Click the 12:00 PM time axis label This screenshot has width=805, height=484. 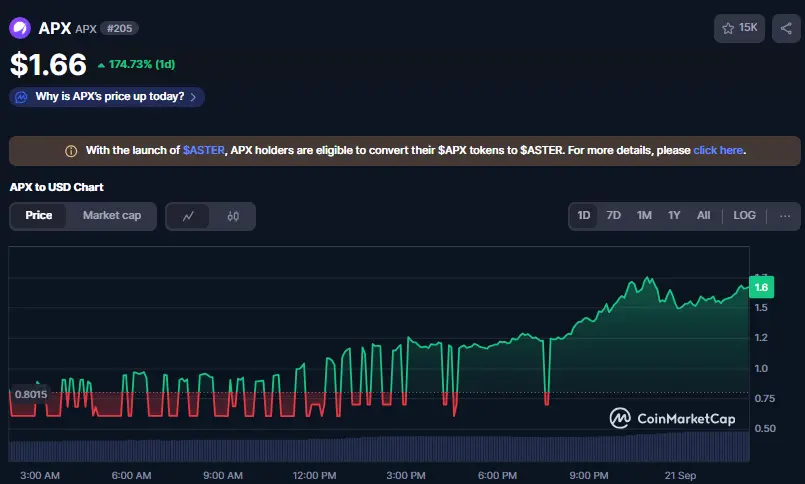pos(314,476)
